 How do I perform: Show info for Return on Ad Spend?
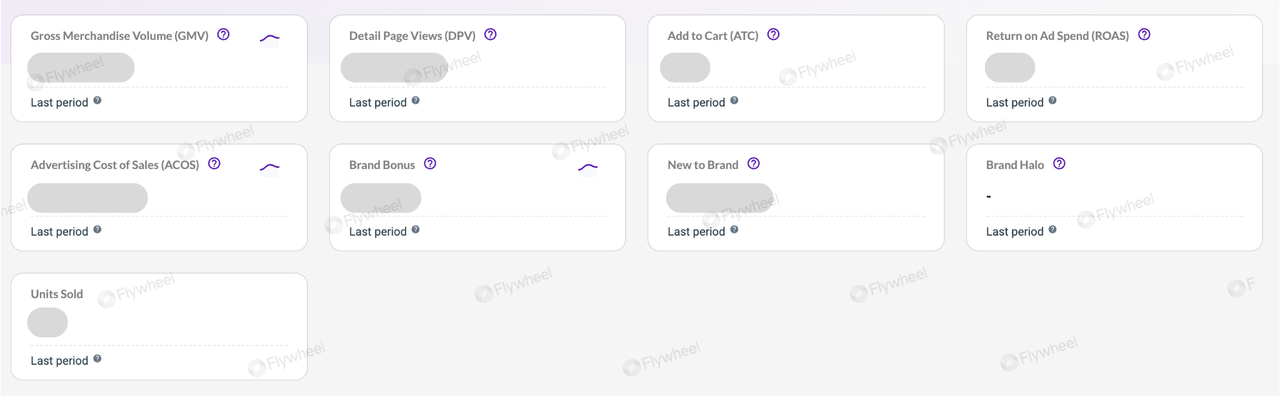[x=1144, y=34]
